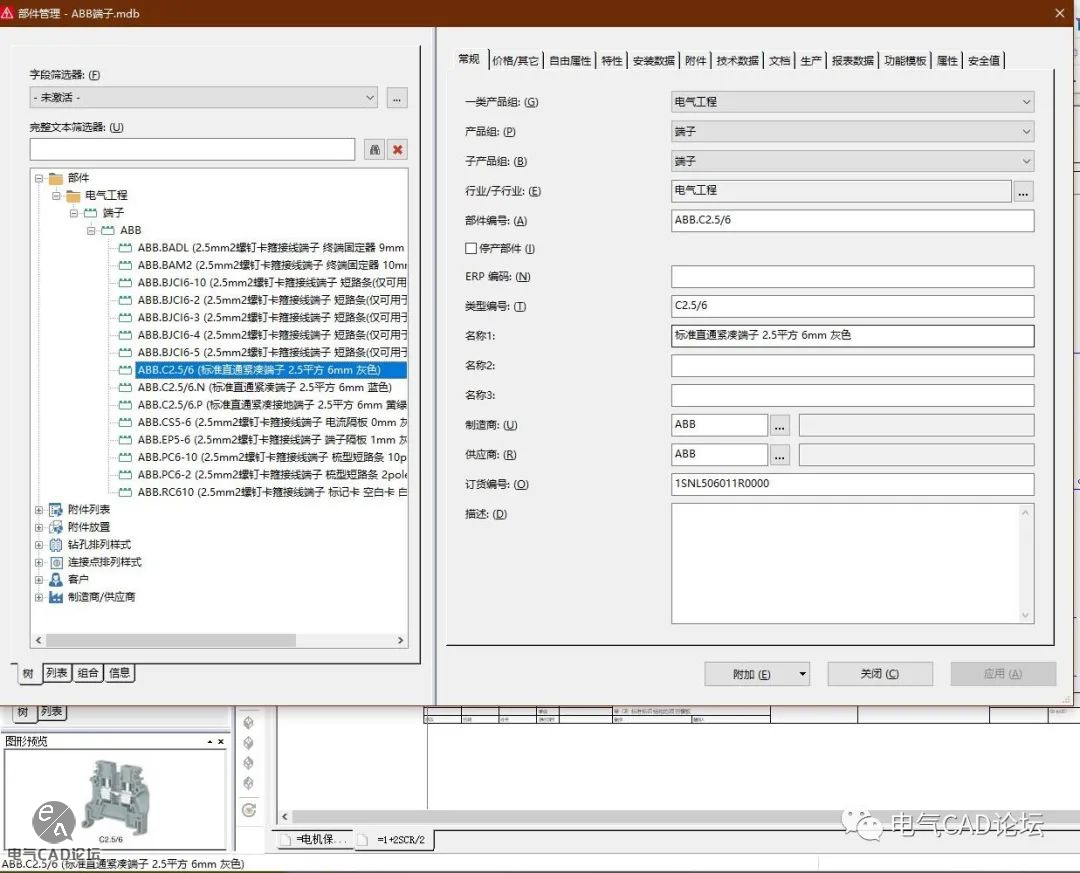Click the tree horizontal scrollbar
Image resolution: width=1080 pixels, height=873 pixels.
tap(170, 641)
